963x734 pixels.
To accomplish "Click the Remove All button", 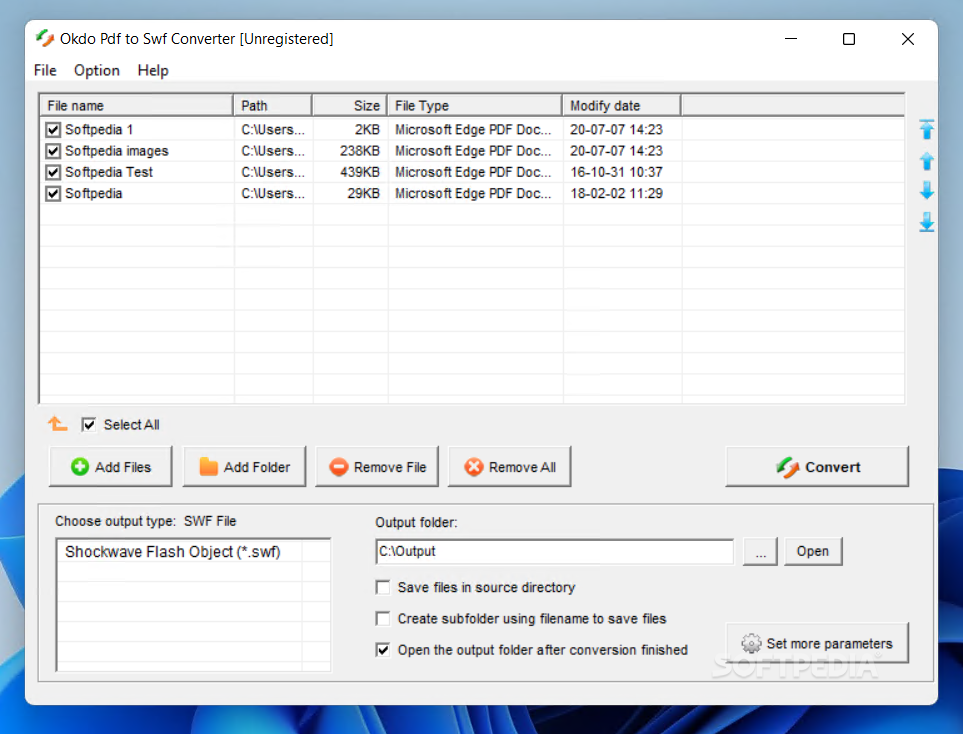I will 510,467.
